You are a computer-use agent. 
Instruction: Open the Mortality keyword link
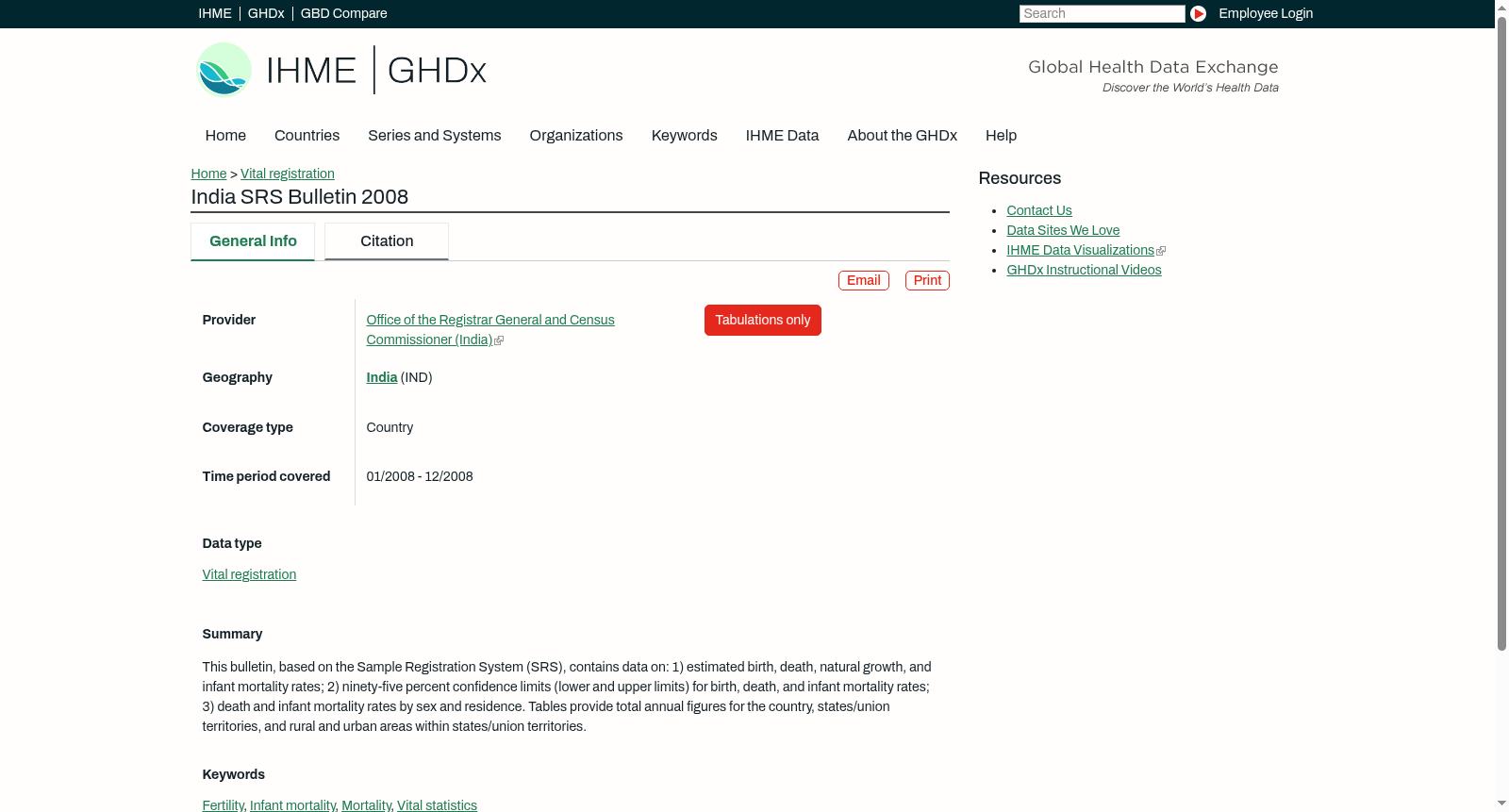point(366,804)
